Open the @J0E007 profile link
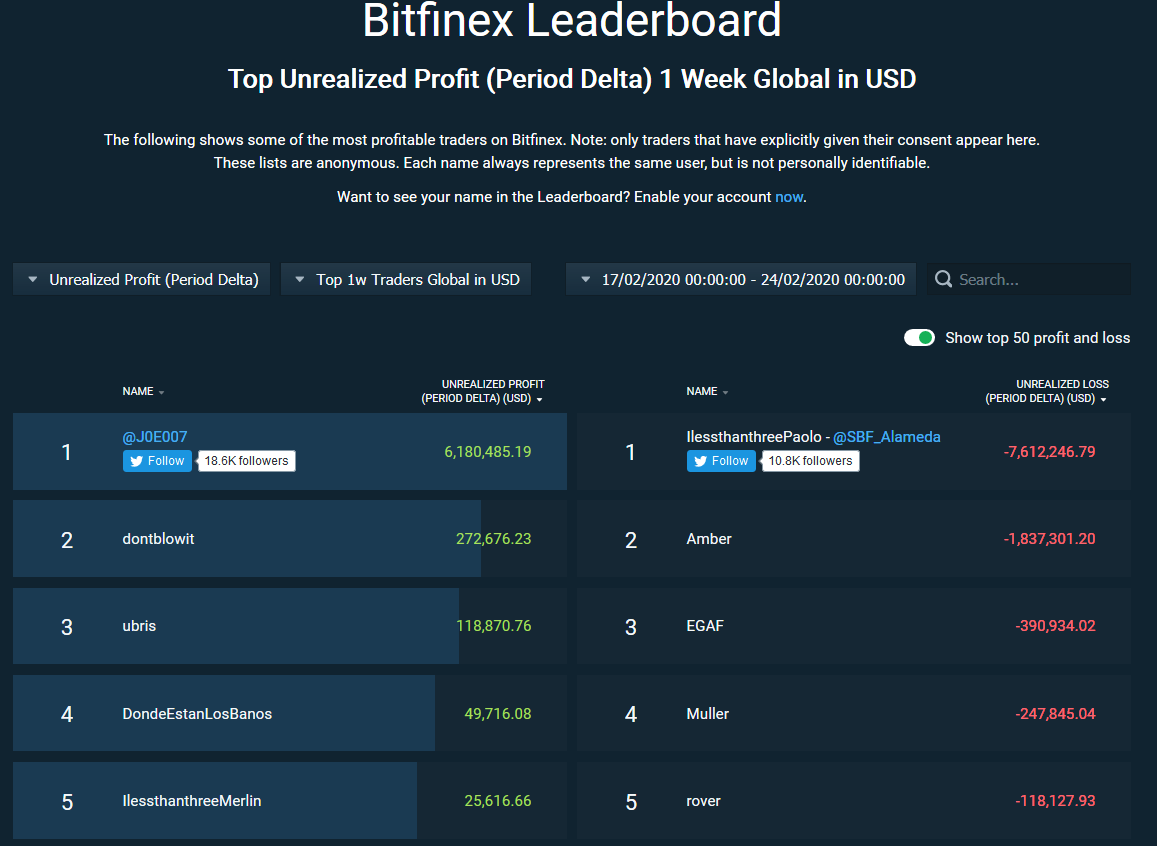 pyautogui.click(x=155, y=437)
